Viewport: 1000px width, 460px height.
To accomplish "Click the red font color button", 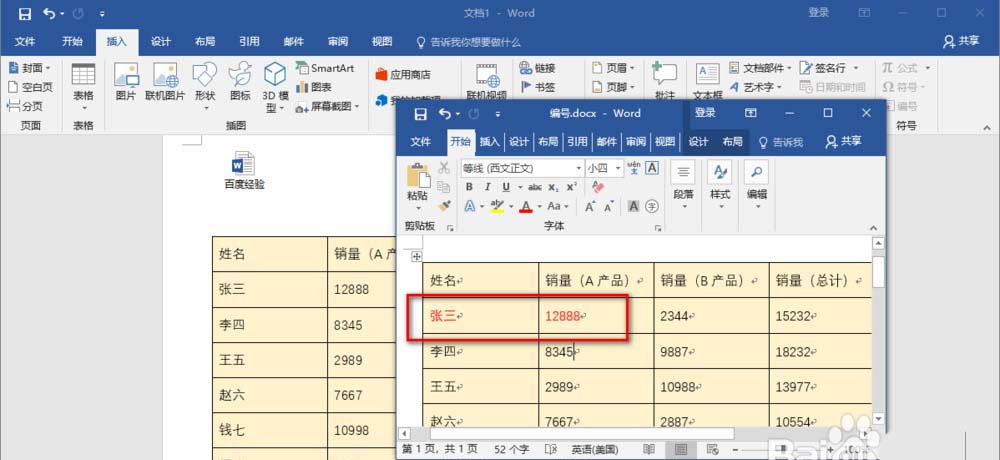I will pyautogui.click(x=526, y=207).
